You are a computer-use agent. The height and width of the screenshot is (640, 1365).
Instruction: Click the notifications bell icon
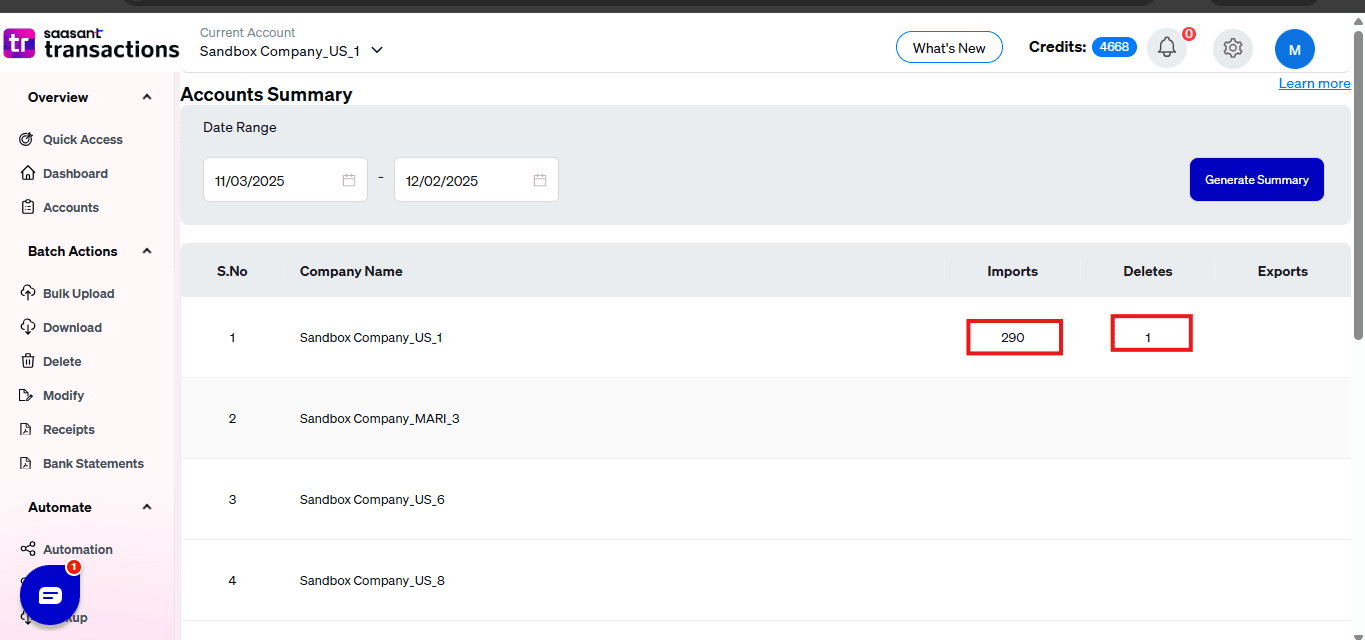coord(1166,48)
